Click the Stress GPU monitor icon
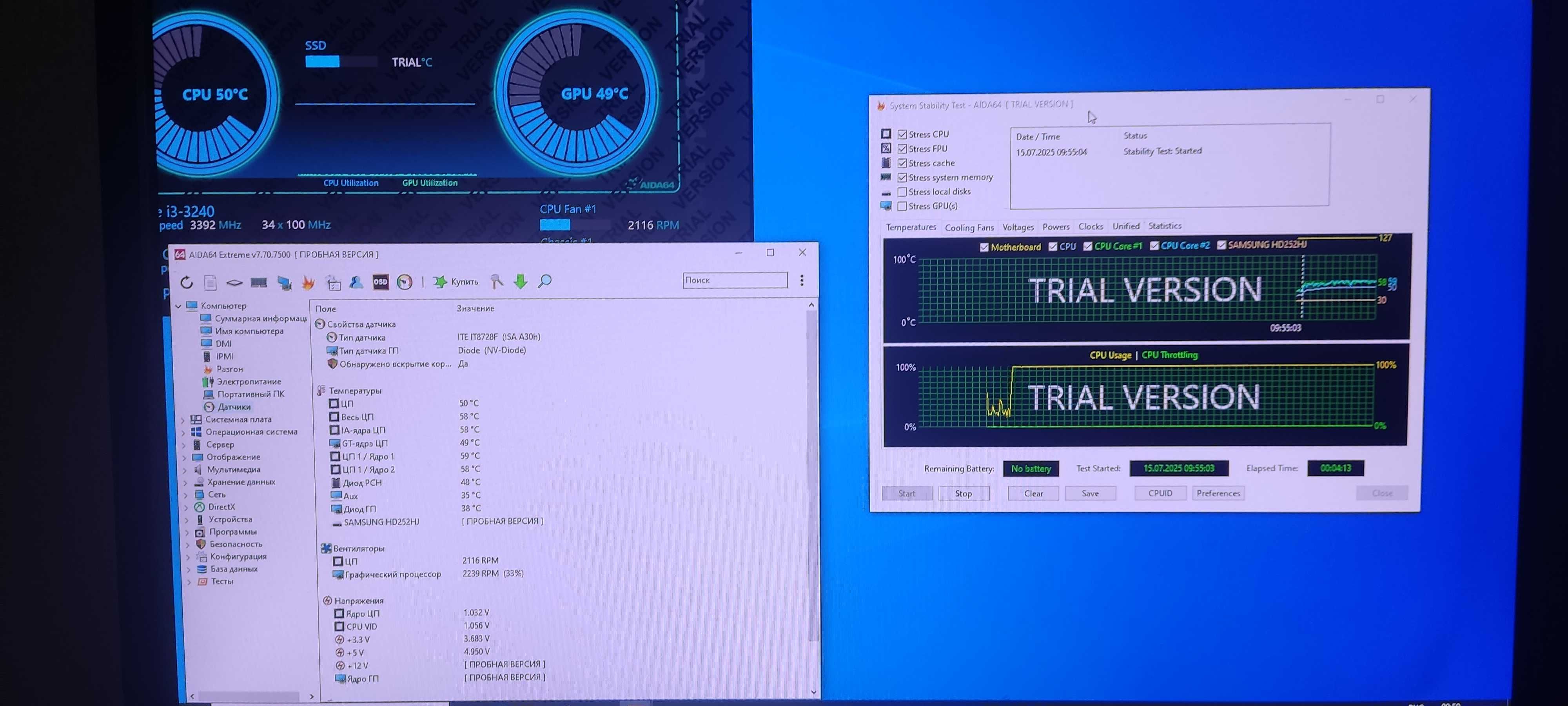This screenshot has height=706, width=1568. (886, 206)
